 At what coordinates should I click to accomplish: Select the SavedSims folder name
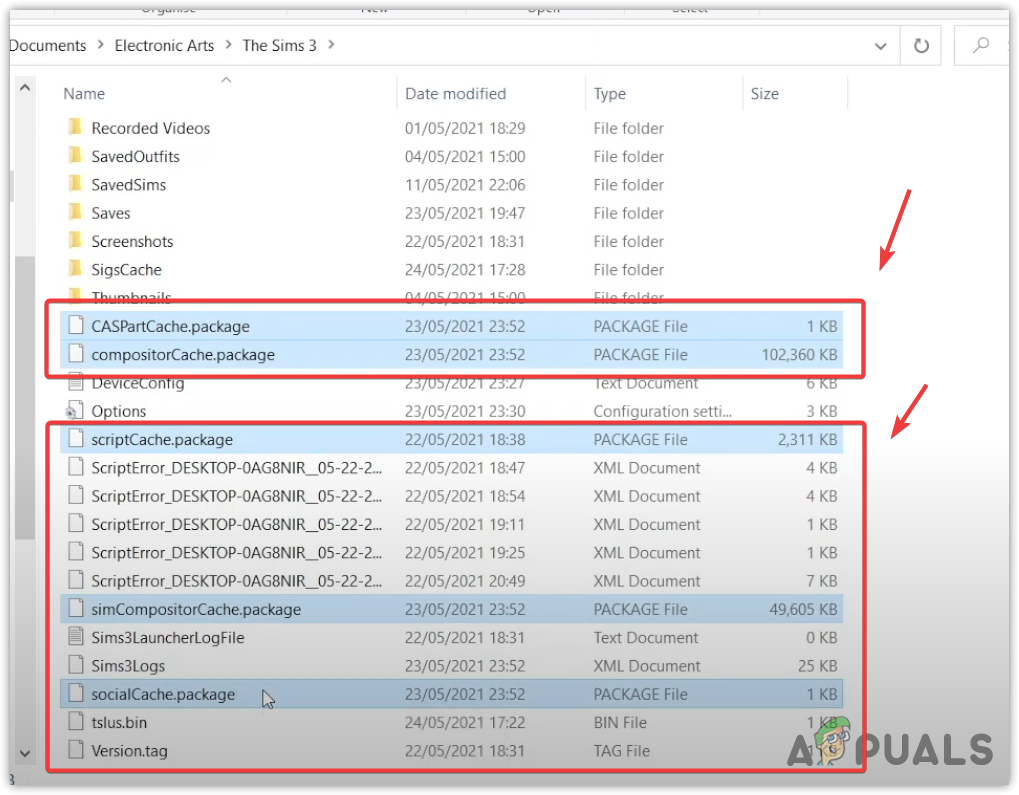pos(129,185)
